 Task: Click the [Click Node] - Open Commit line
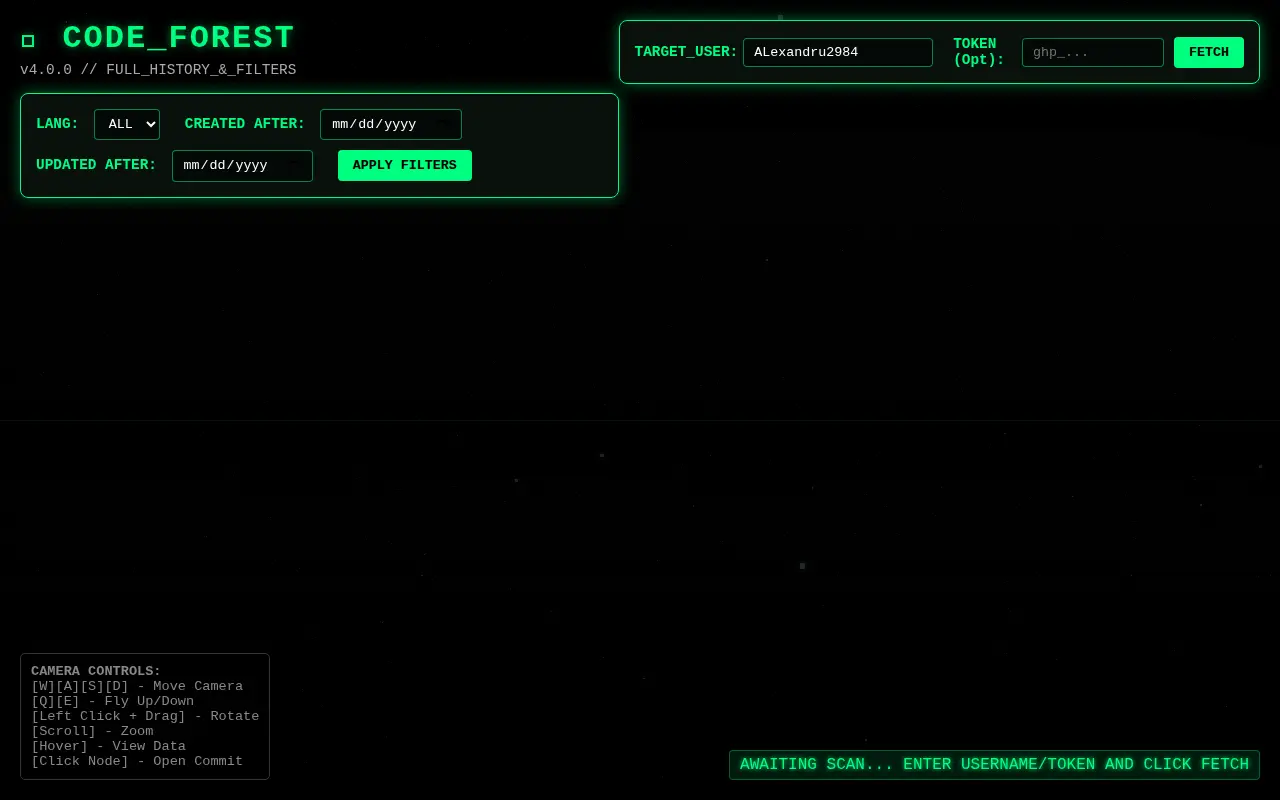pyautogui.click(x=137, y=761)
